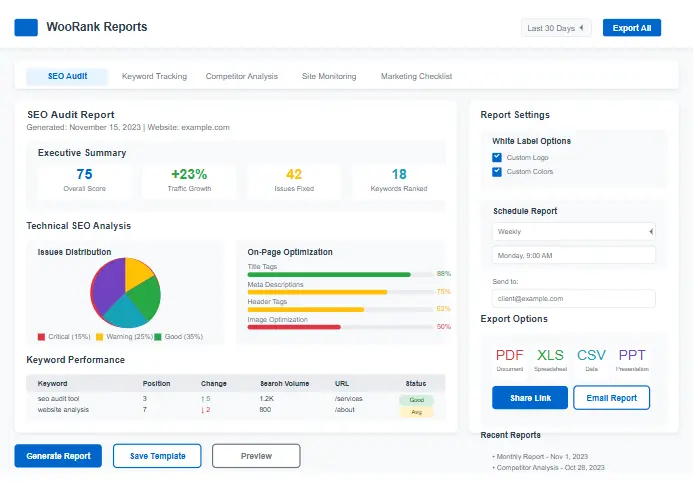This screenshot has width=693, height=493.
Task: Toggle the Custom Colors checkbox
Action: click(497, 172)
